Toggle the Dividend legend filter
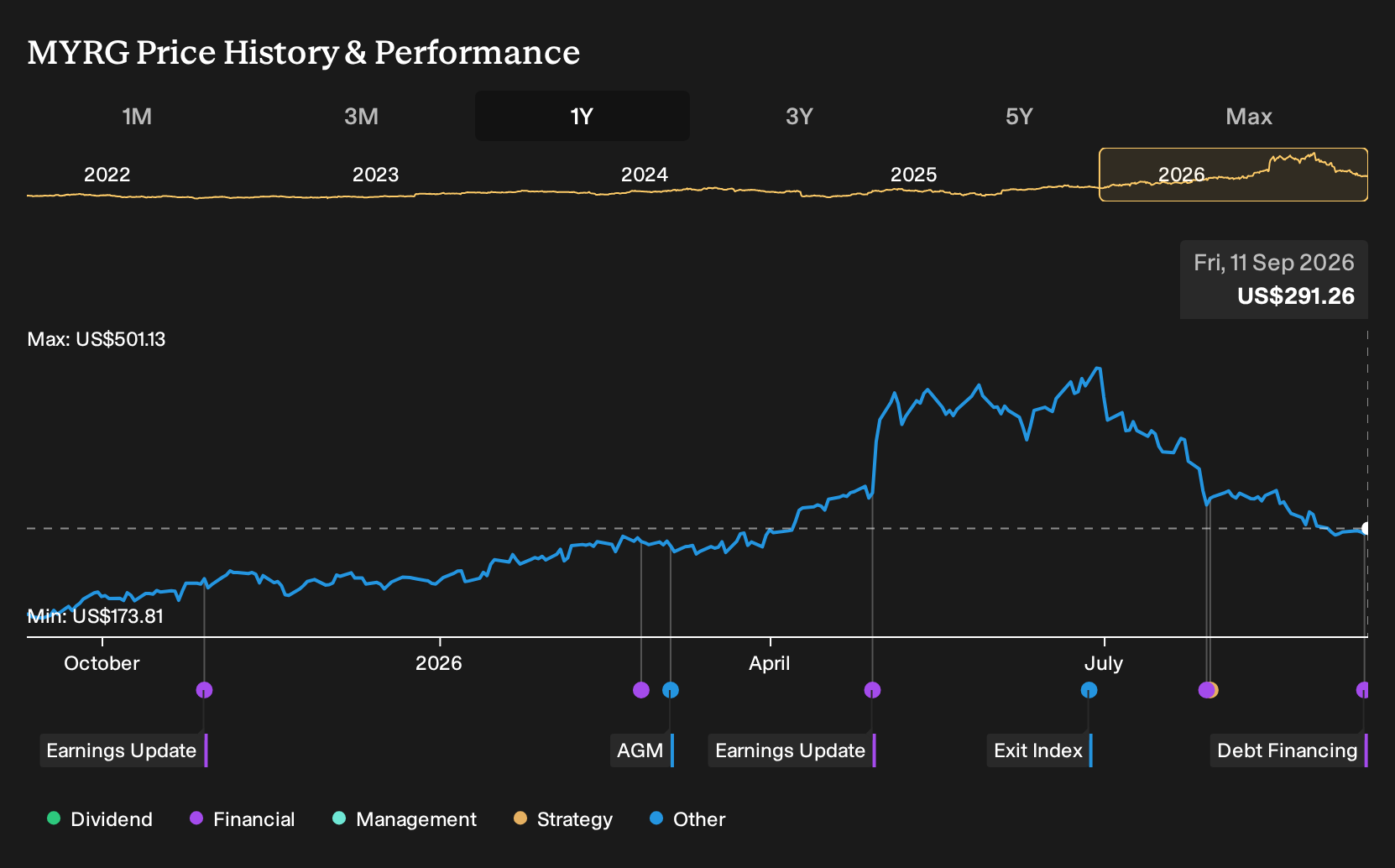1395x868 pixels. pyautogui.click(x=100, y=819)
